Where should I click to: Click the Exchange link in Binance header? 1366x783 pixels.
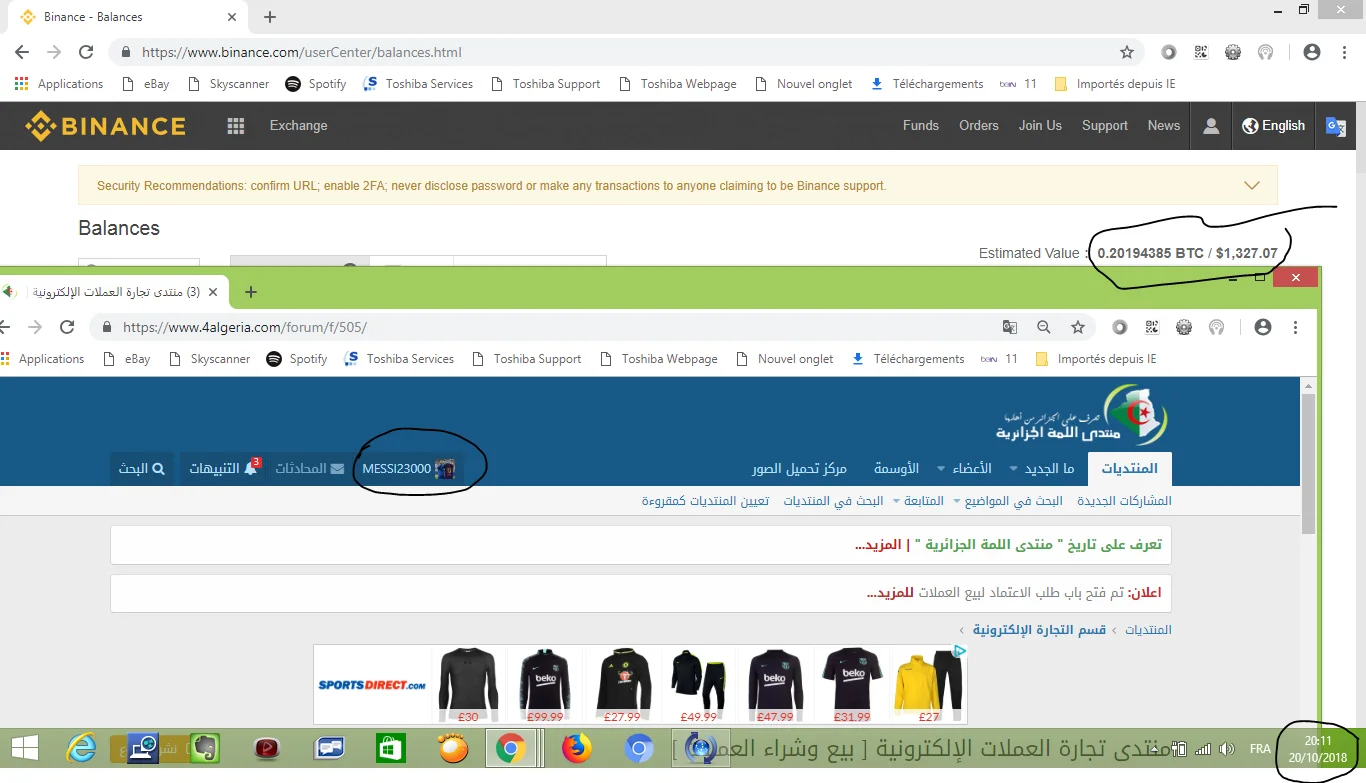298,126
